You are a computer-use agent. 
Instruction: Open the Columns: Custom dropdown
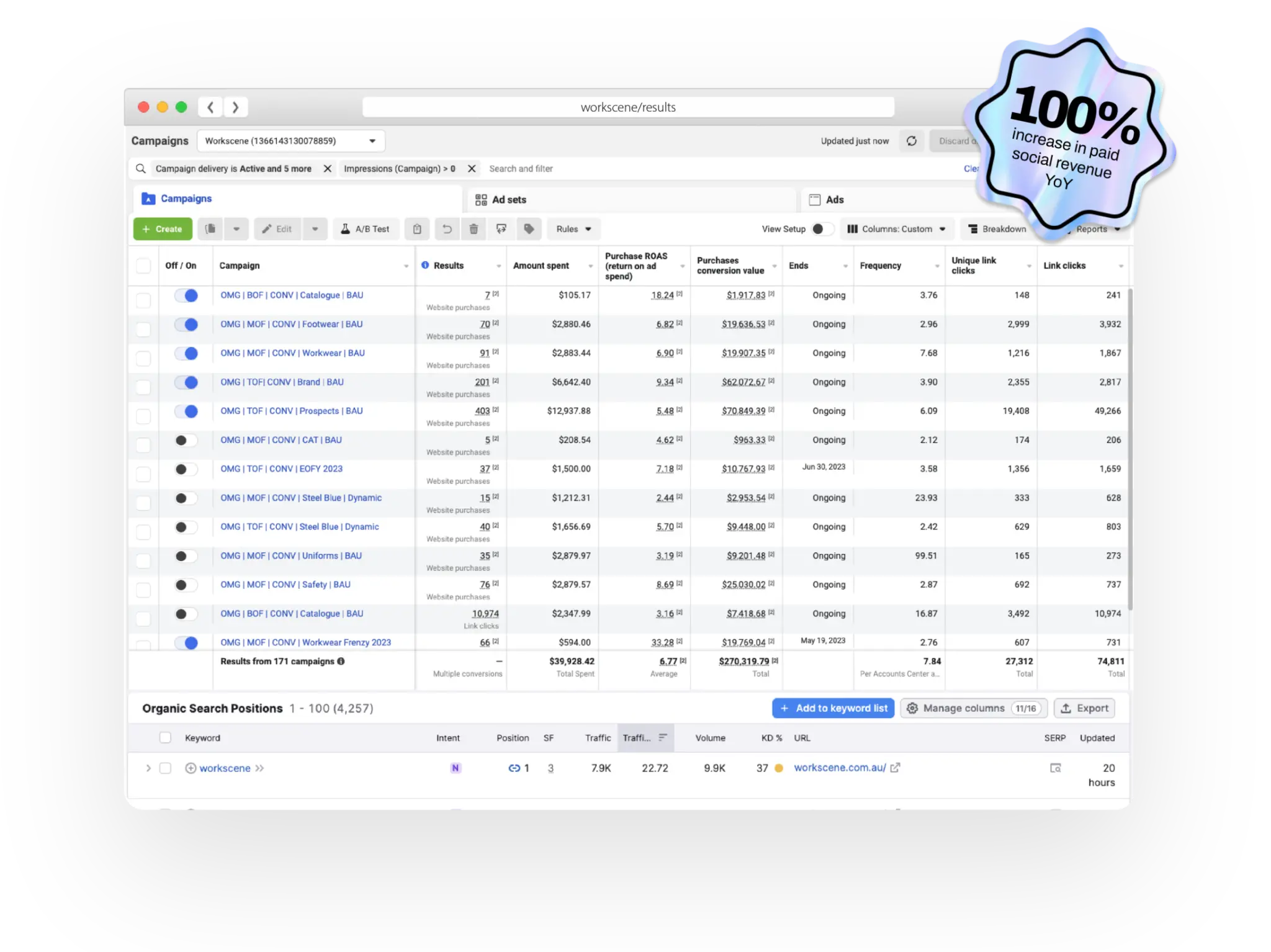[x=896, y=229]
